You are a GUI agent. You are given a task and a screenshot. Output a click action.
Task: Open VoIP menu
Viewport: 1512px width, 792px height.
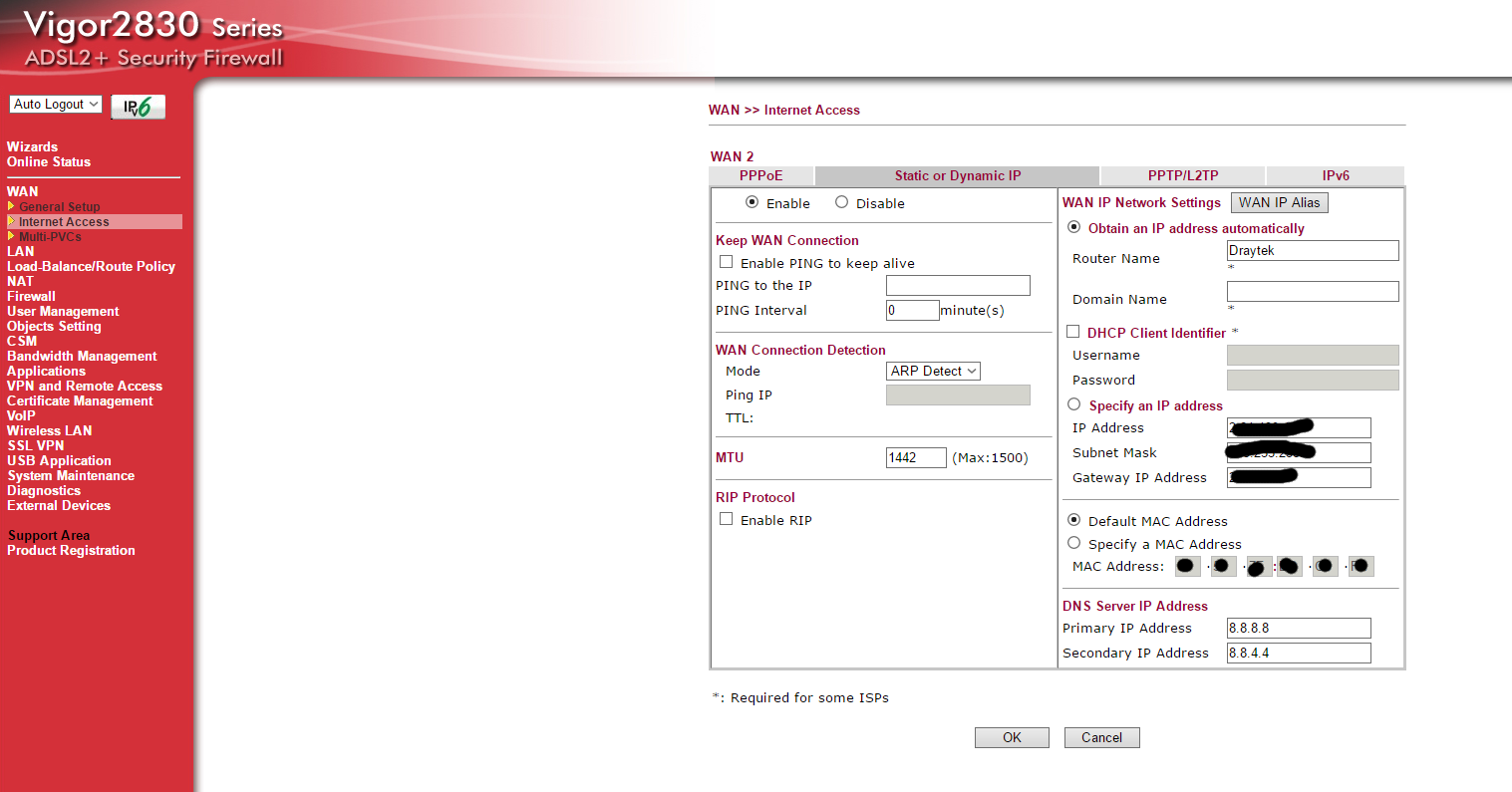[x=21, y=415]
